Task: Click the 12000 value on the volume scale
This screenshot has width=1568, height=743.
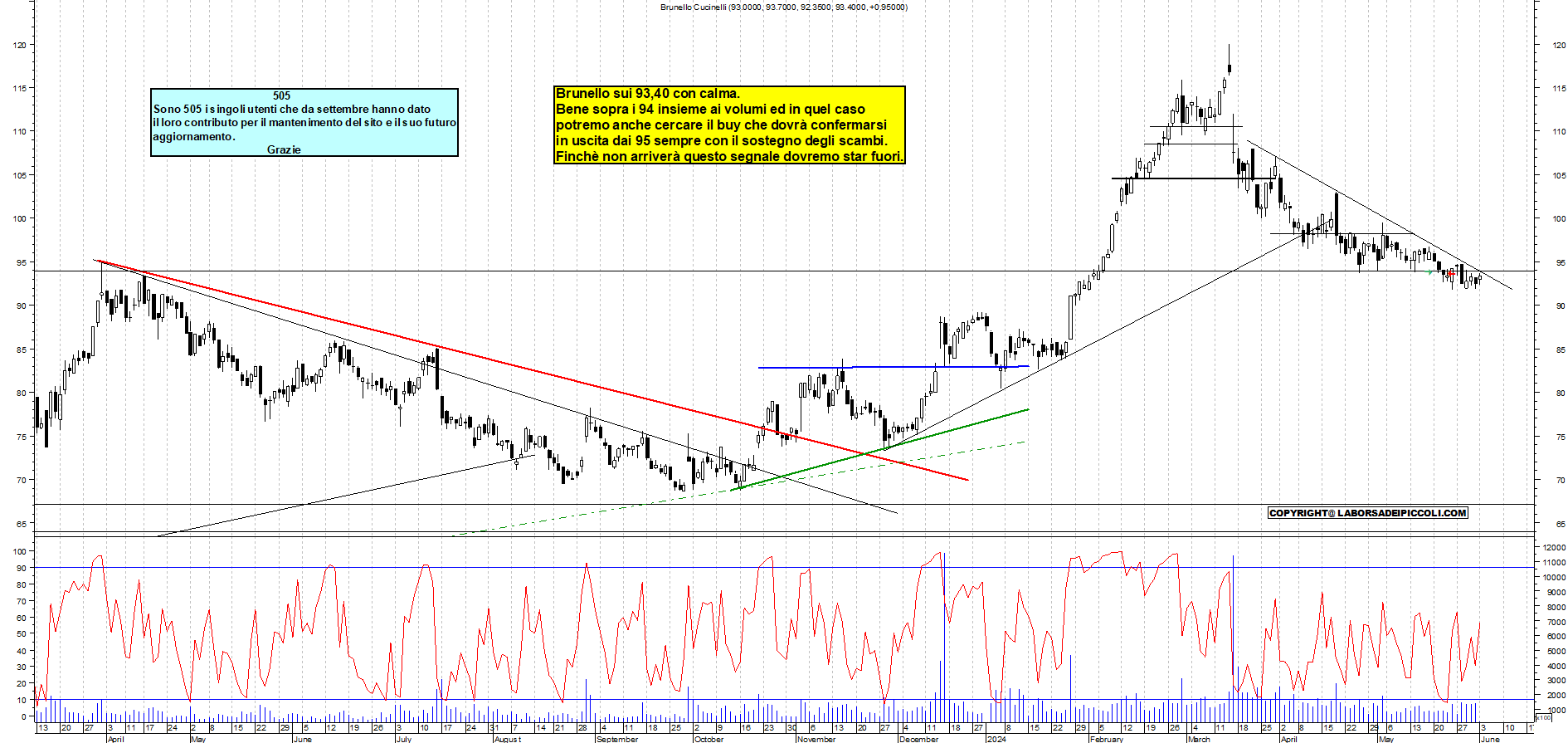Action: 1554,548
